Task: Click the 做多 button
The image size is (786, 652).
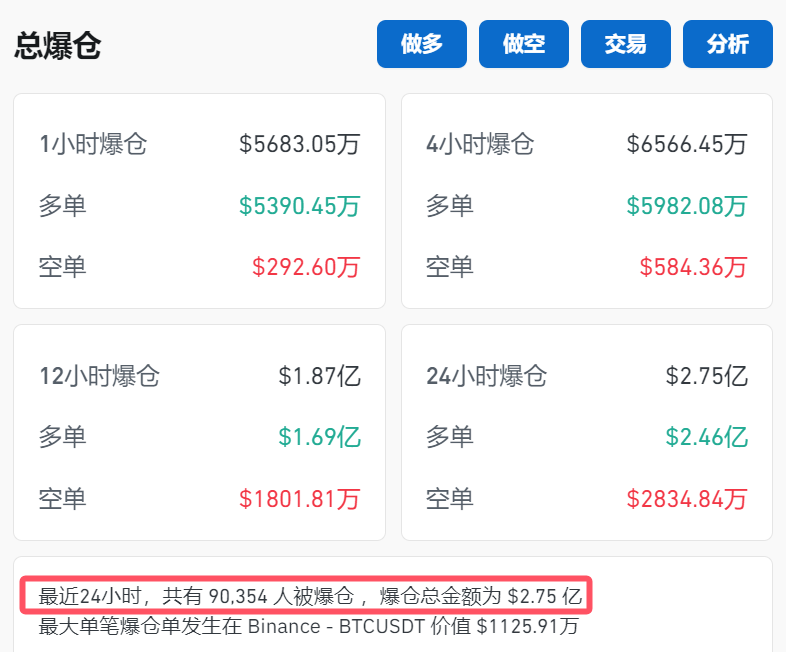Action: pyautogui.click(x=421, y=44)
